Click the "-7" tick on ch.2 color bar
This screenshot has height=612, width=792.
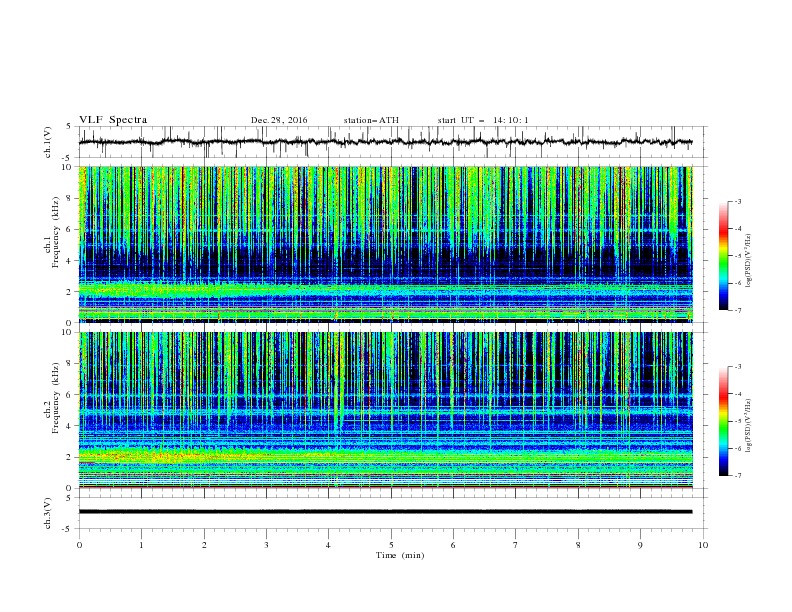coord(737,475)
